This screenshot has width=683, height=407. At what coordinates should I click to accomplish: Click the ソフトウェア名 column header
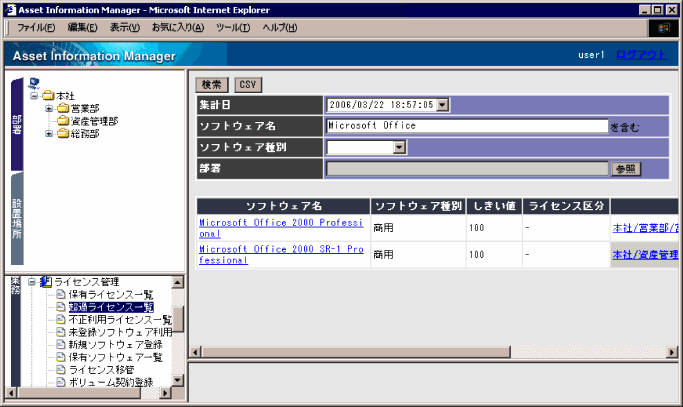tap(284, 206)
